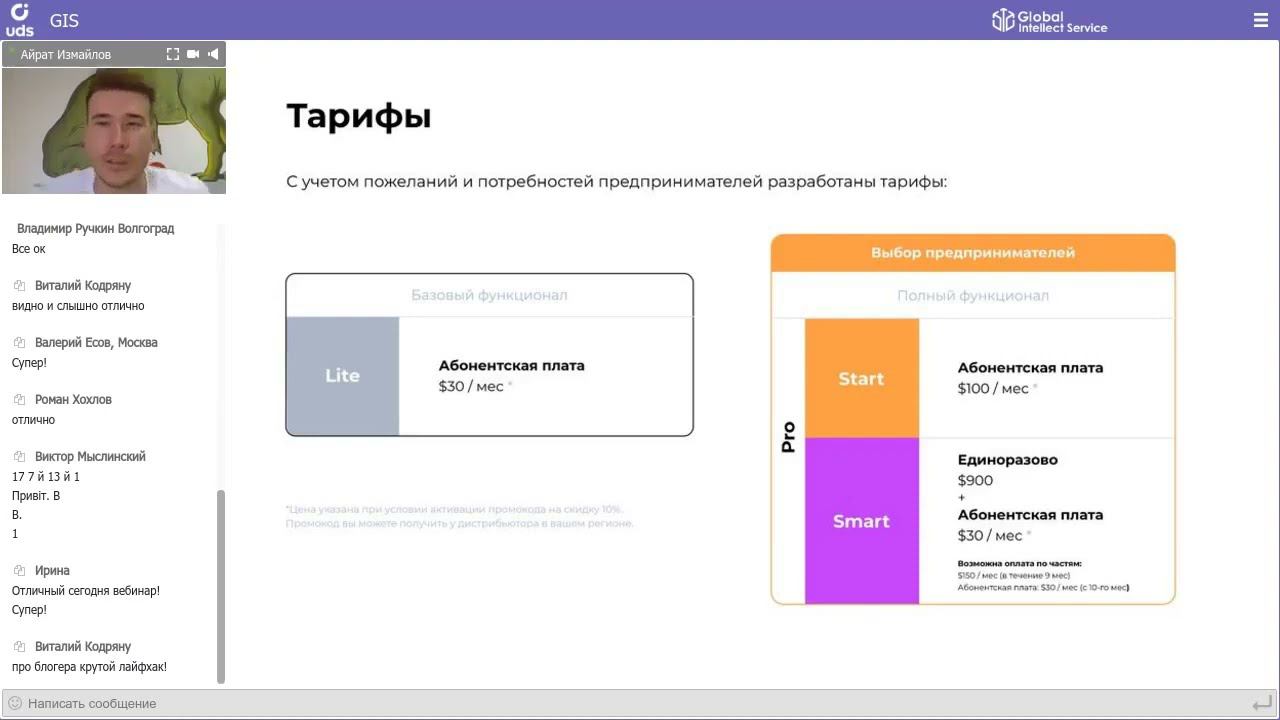This screenshot has height=720, width=1280.
Task: Toggle the presenter camera video icon
Action: 193,54
